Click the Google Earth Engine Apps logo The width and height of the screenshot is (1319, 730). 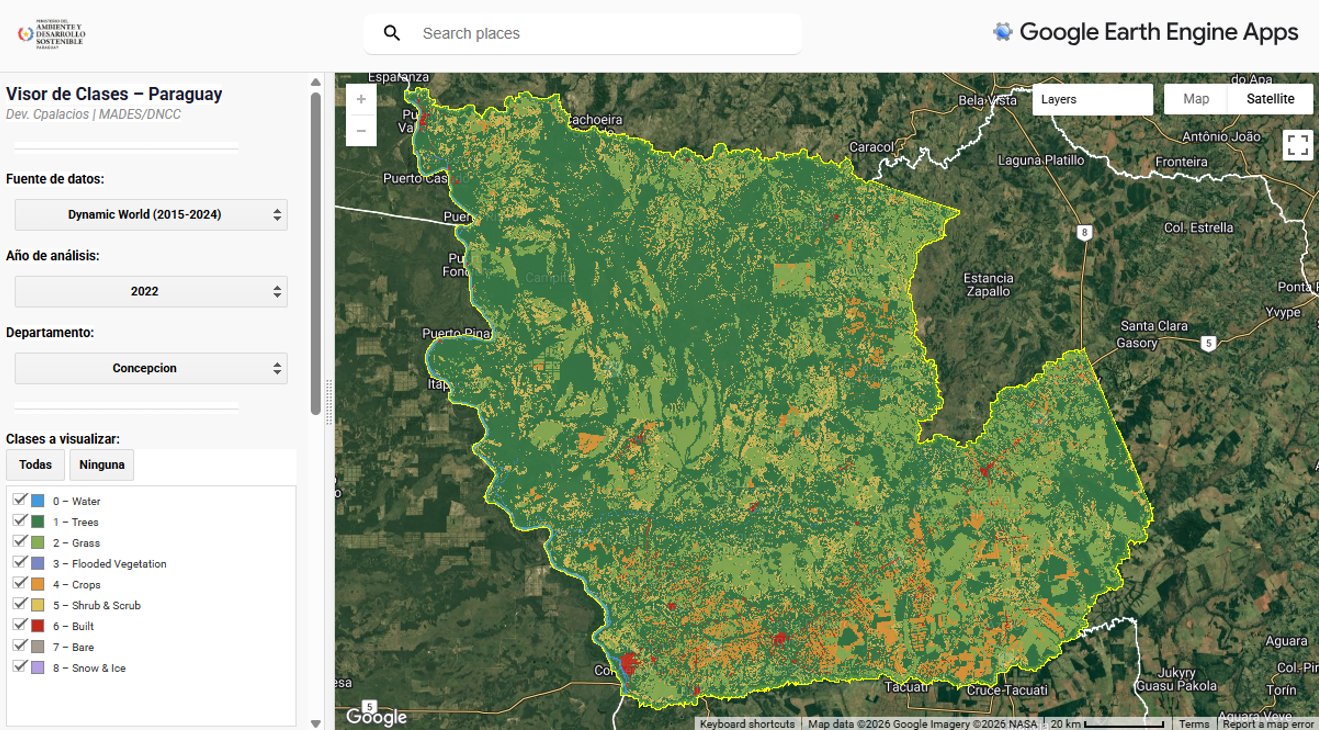coord(1145,32)
